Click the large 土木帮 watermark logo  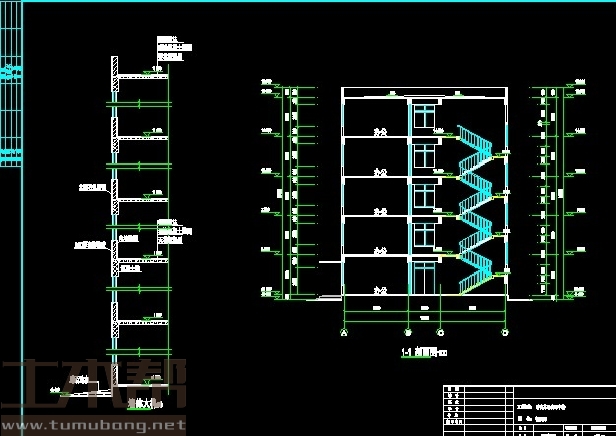(95, 385)
